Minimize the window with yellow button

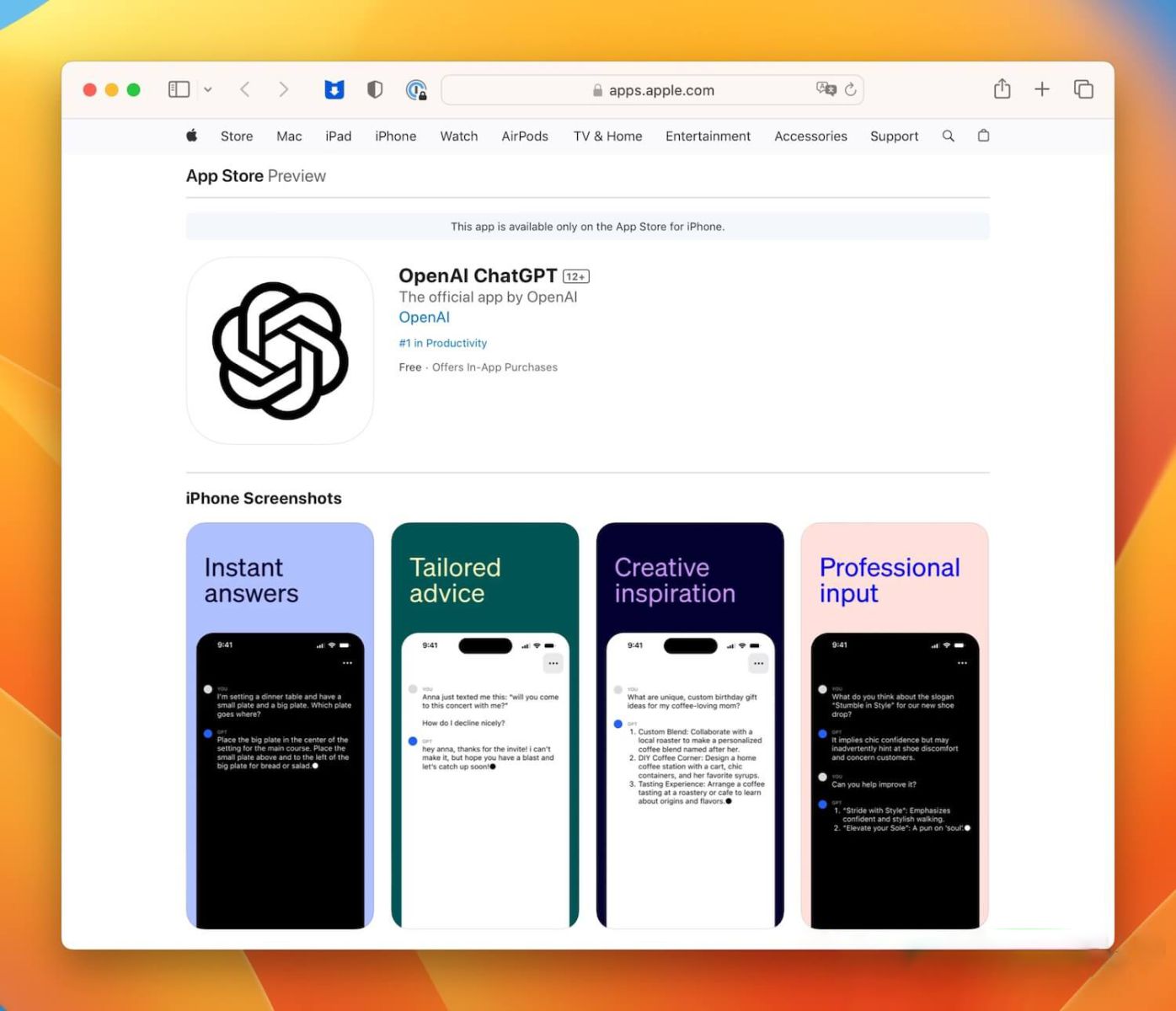click(111, 89)
